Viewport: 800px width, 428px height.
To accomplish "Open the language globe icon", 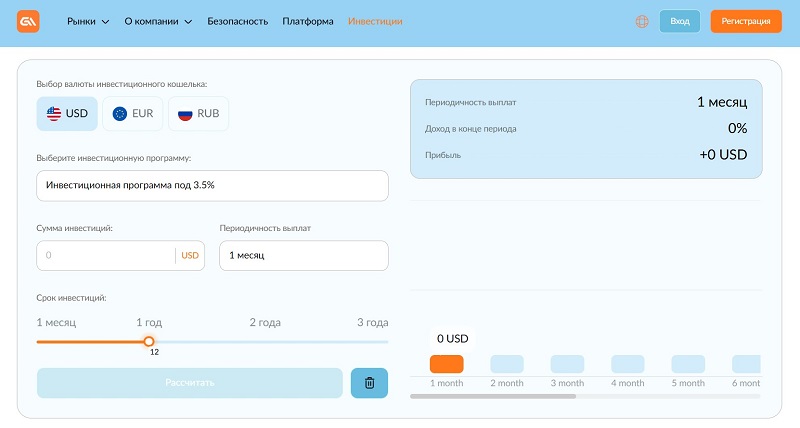I will pyautogui.click(x=642, y=21).
